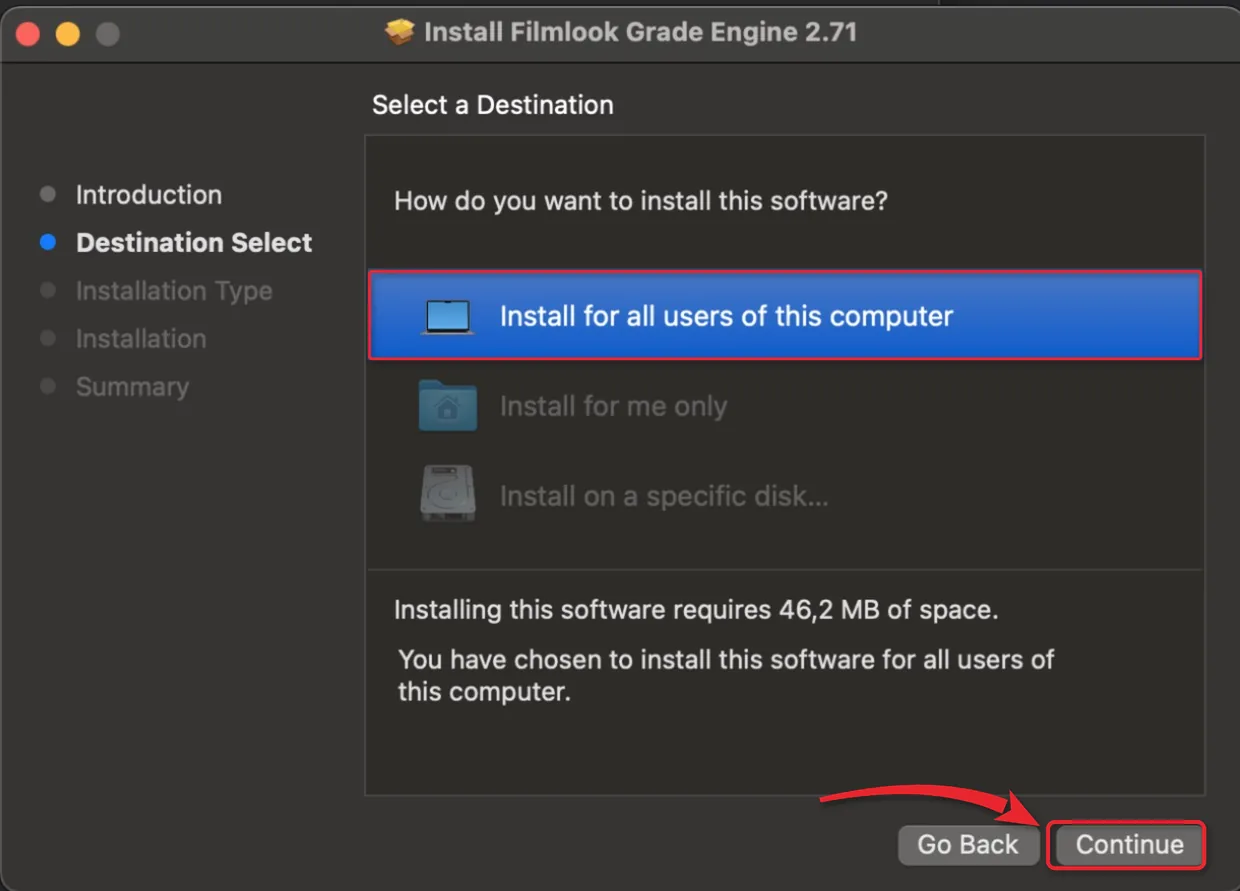Minimize the installer with yellow button

pos(67,34)
